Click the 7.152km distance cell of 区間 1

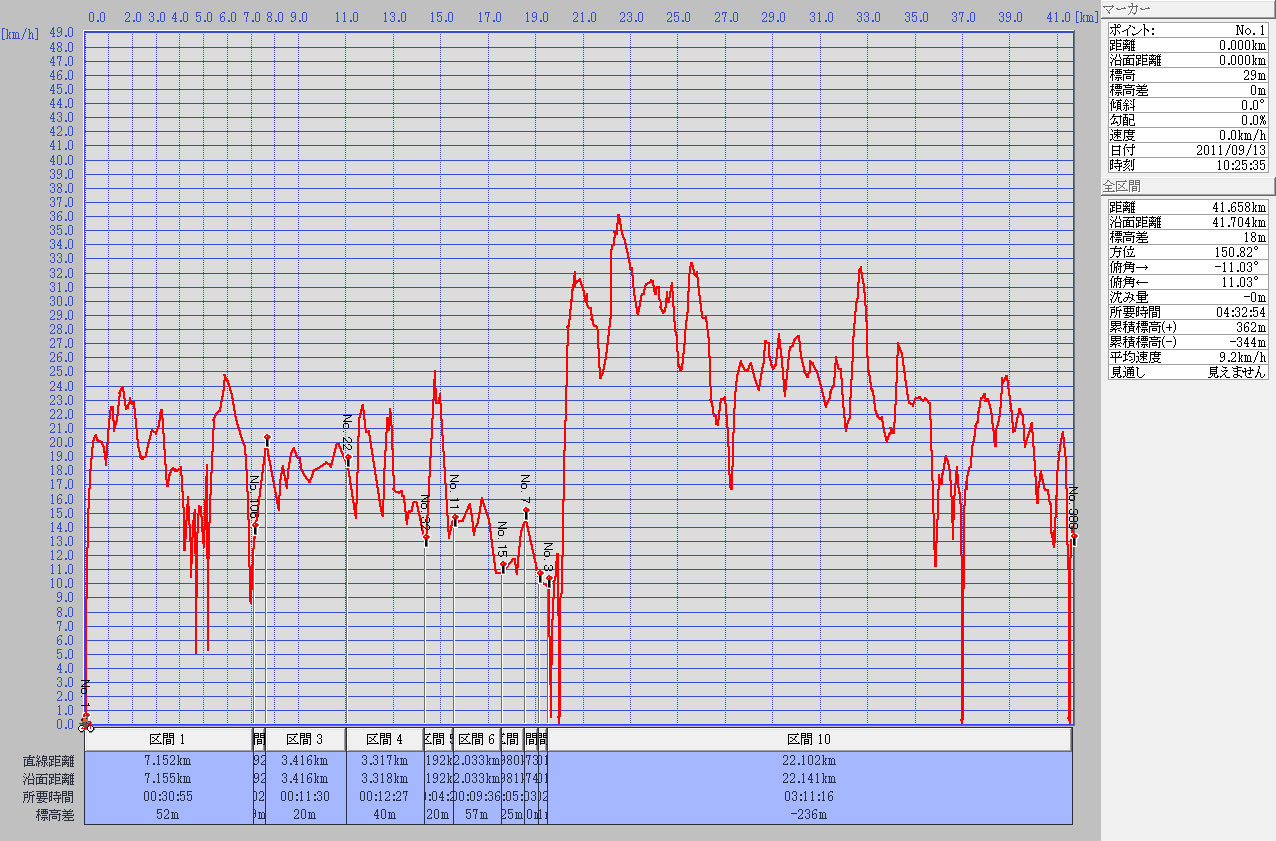pyautogui.click(x=168, y=760)
